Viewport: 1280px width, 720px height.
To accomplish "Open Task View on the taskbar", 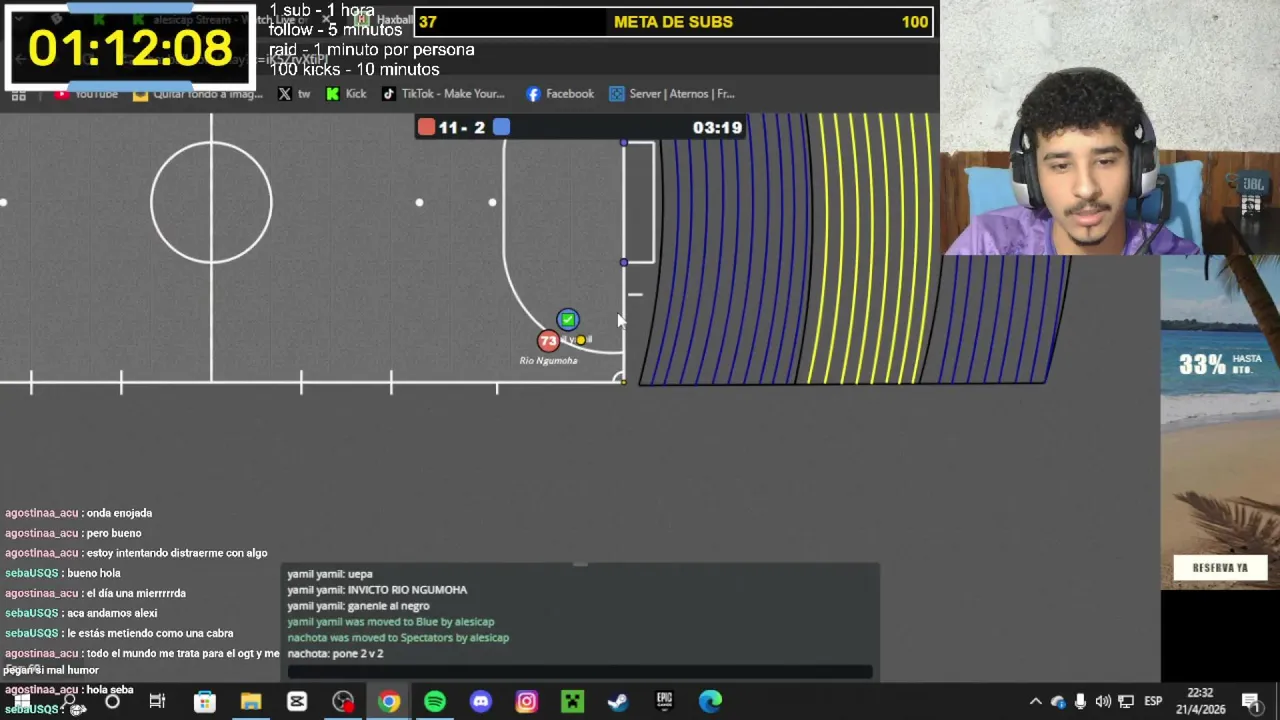I will click(157, 702).
